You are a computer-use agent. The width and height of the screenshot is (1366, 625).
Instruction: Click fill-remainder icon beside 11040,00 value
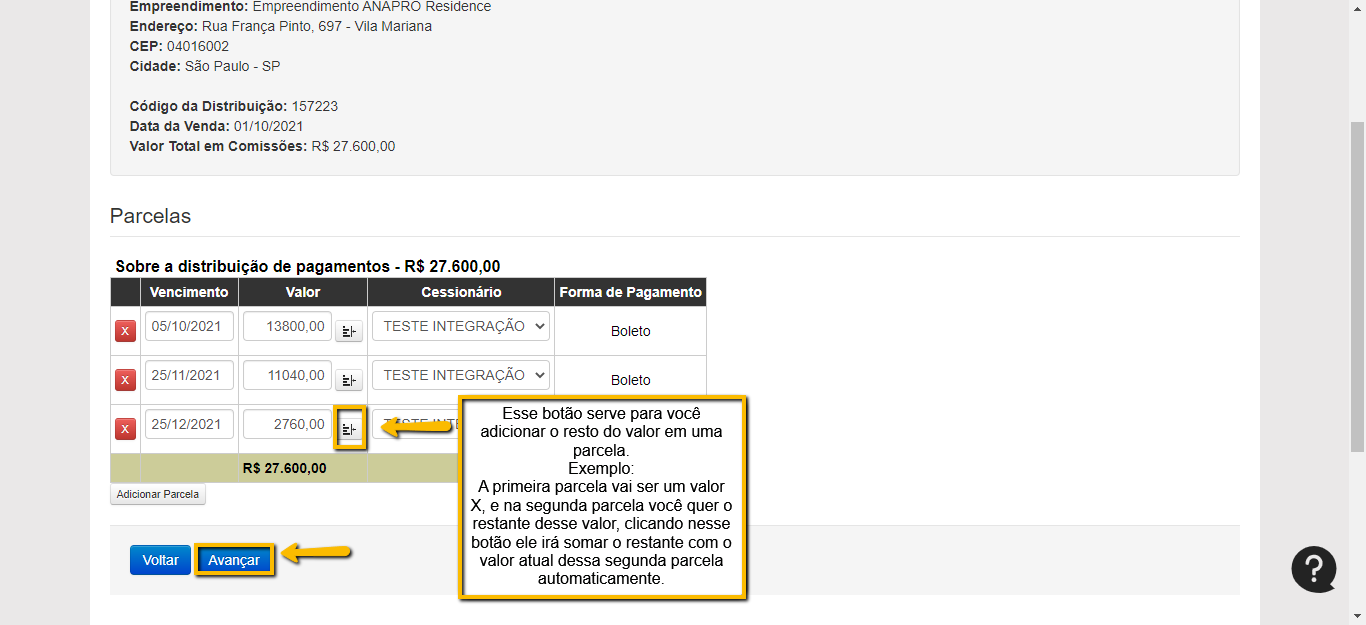(349, 380)
